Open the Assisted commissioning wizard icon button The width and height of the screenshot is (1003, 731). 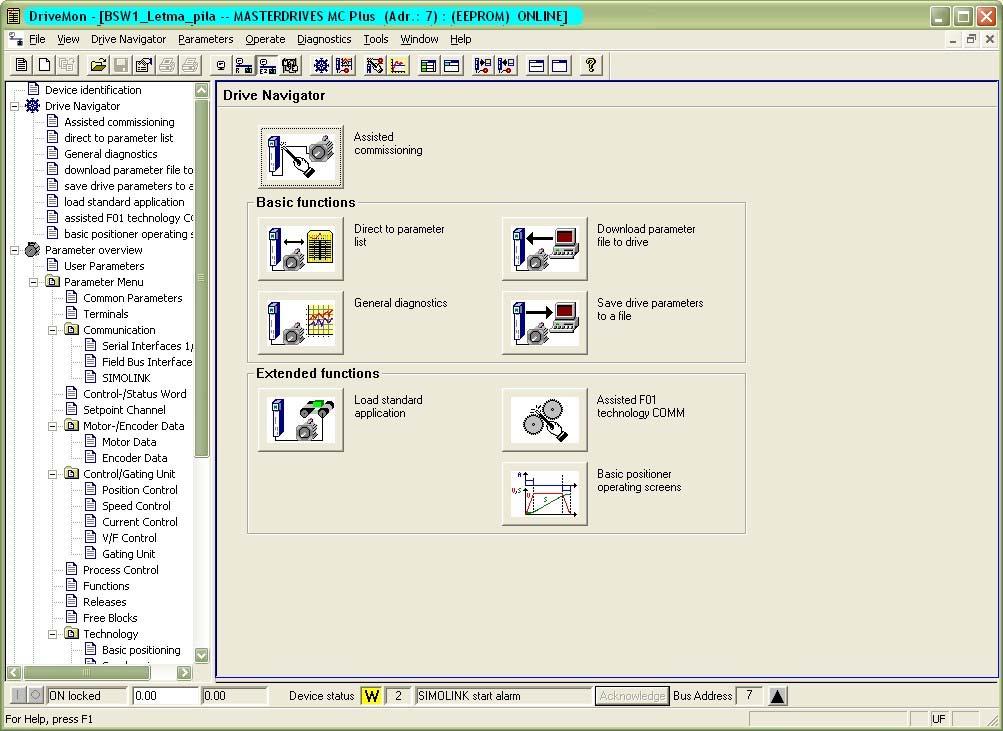[x=301, y=157]
